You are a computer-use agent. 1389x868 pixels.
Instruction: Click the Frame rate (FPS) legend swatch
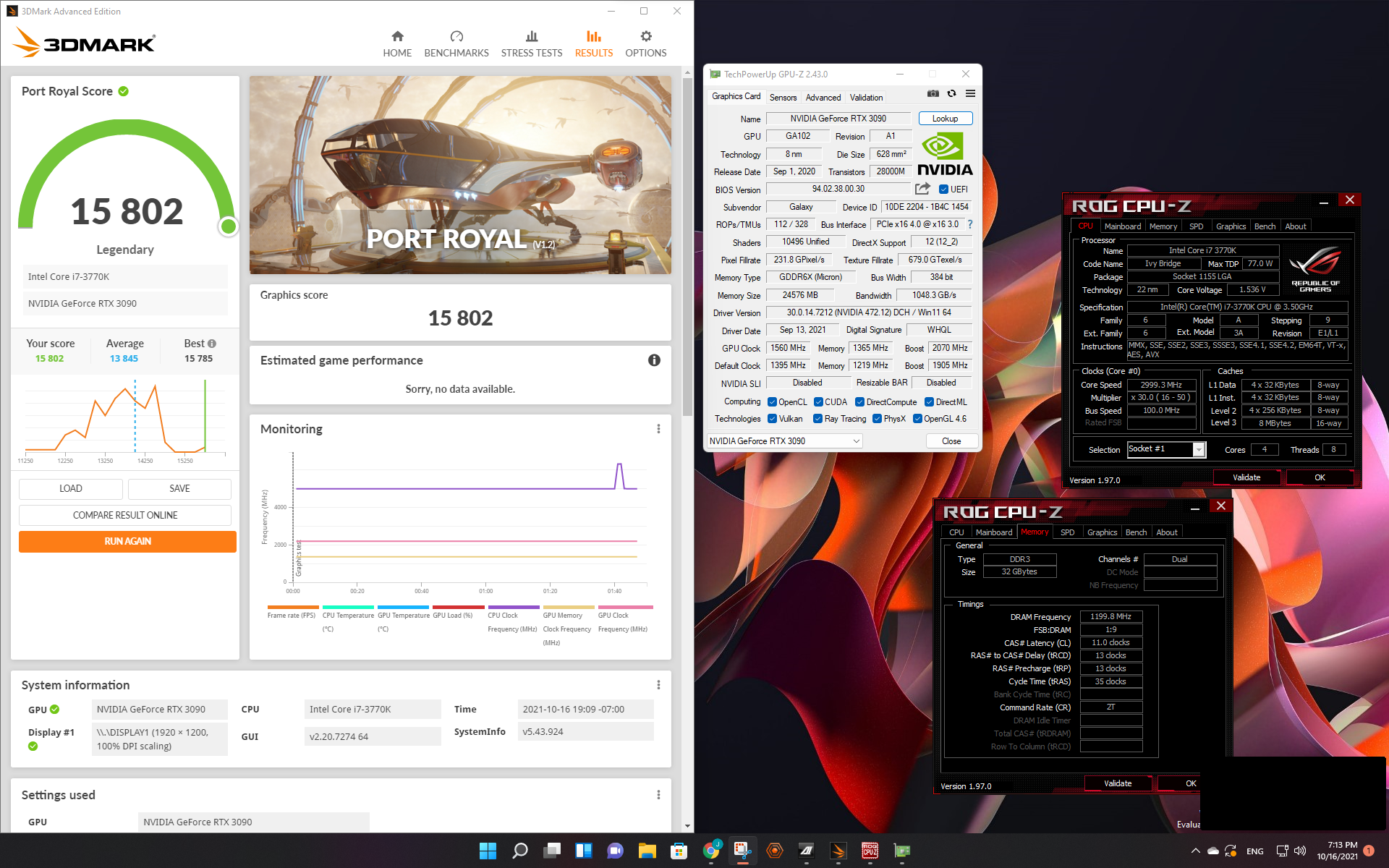292,607
